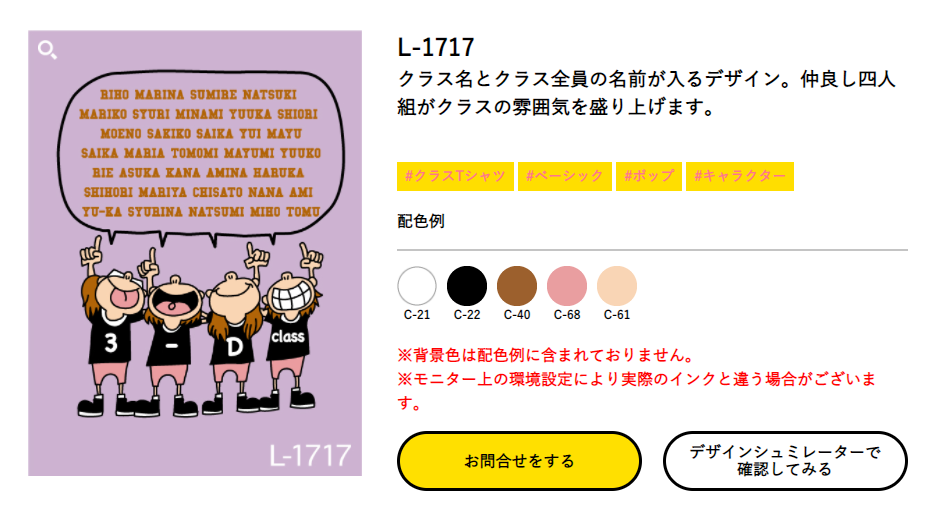Screen dimensions: 936x517
Task: Select the #クラスTシャツ tag
Action: (x=455, y=176)
